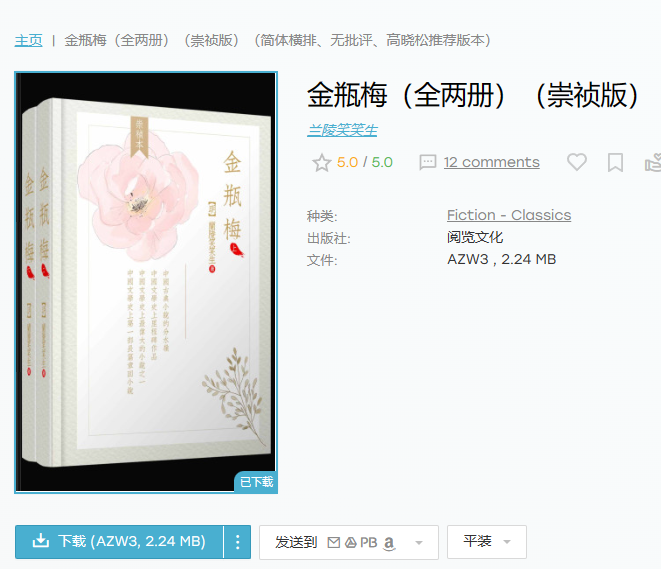Click the PB icon in 发送到
This screenshot has height=569, width=661.
[368, 542]
